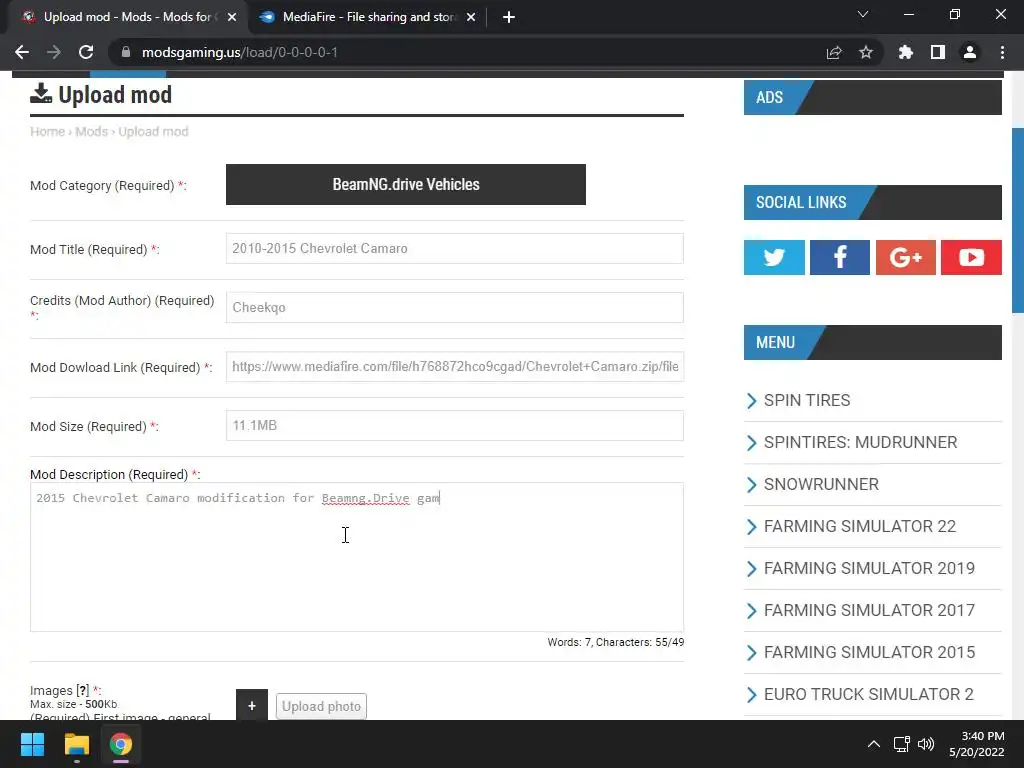Click the share page icon in address bar
This screenshot has height=768, width=1024.
tap(834, 52)
